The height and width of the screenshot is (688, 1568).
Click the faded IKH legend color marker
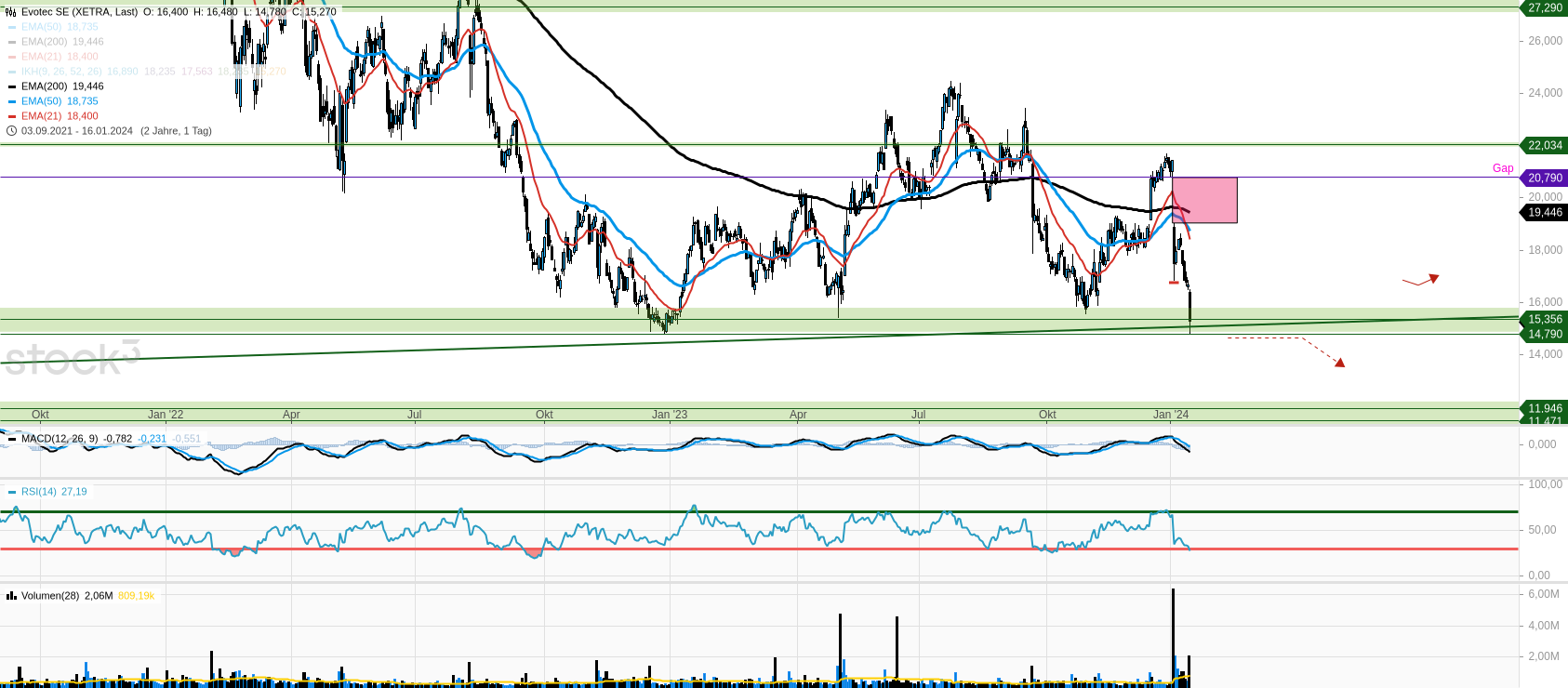(x=12, y=72)
